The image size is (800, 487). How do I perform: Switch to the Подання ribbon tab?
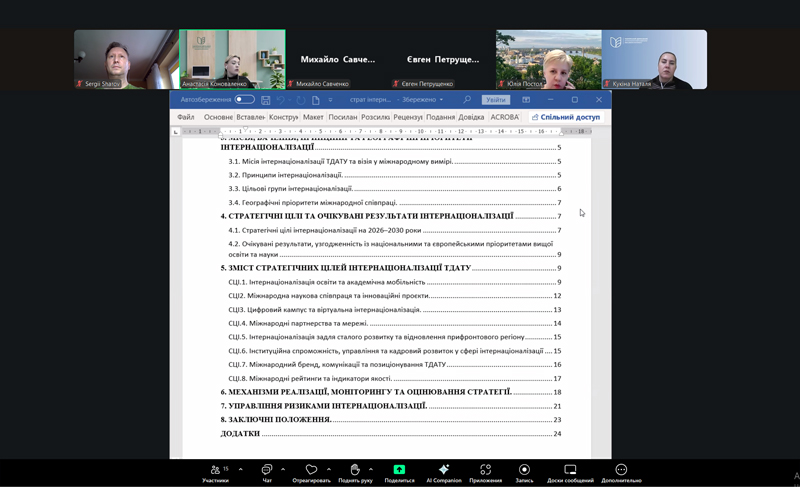(440, 117)
